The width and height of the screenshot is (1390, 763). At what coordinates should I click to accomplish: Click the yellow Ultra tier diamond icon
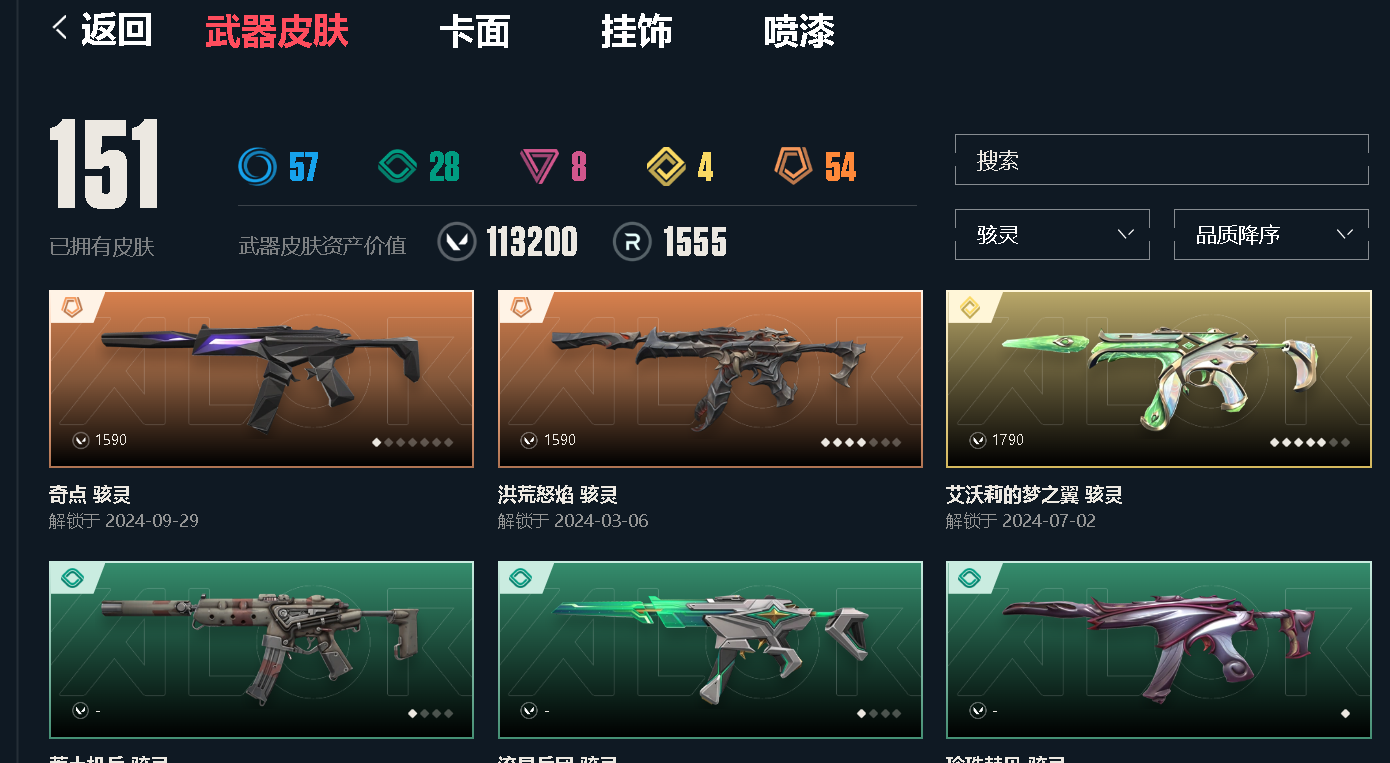(x=666, y=166)
